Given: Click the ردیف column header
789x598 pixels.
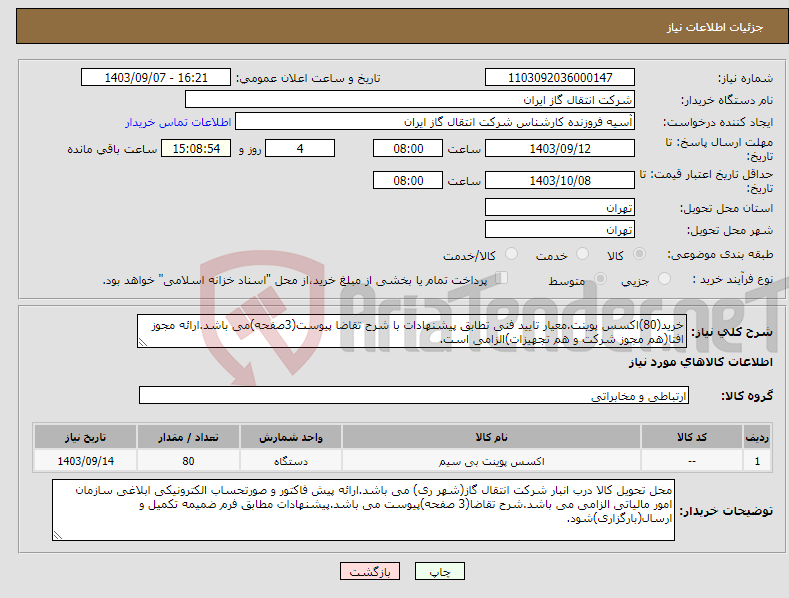Looking at the screenshot, I should (757, 437).
